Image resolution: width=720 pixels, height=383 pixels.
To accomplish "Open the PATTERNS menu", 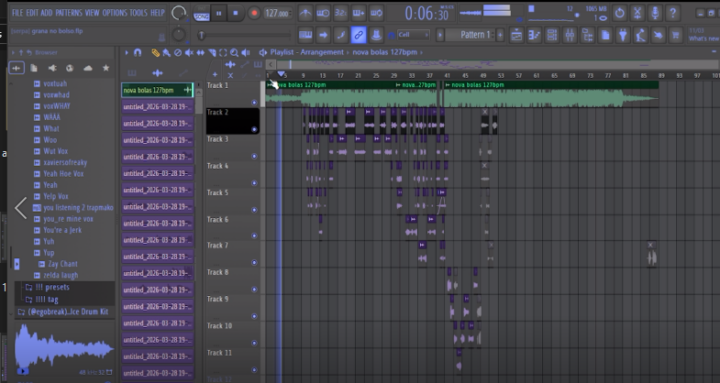I will tap(68, 13).
